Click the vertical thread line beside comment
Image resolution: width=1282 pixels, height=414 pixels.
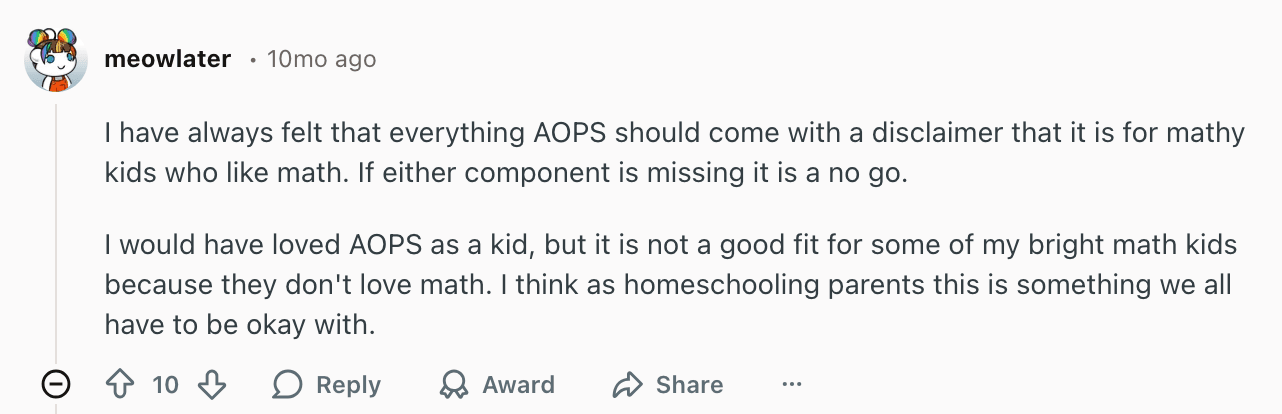click(x=56, y=230)
